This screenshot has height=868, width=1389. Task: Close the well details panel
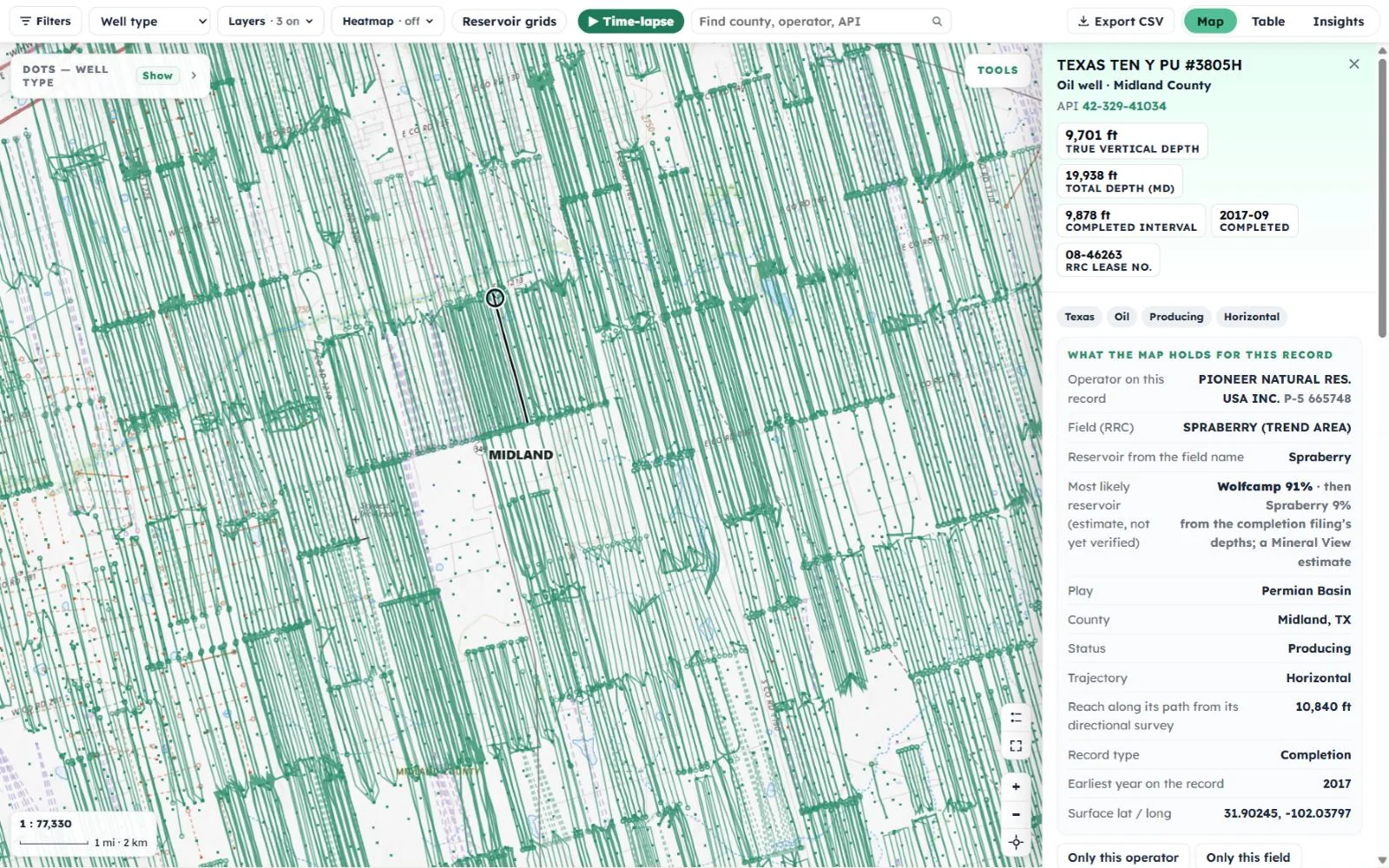pos(1353,64)
